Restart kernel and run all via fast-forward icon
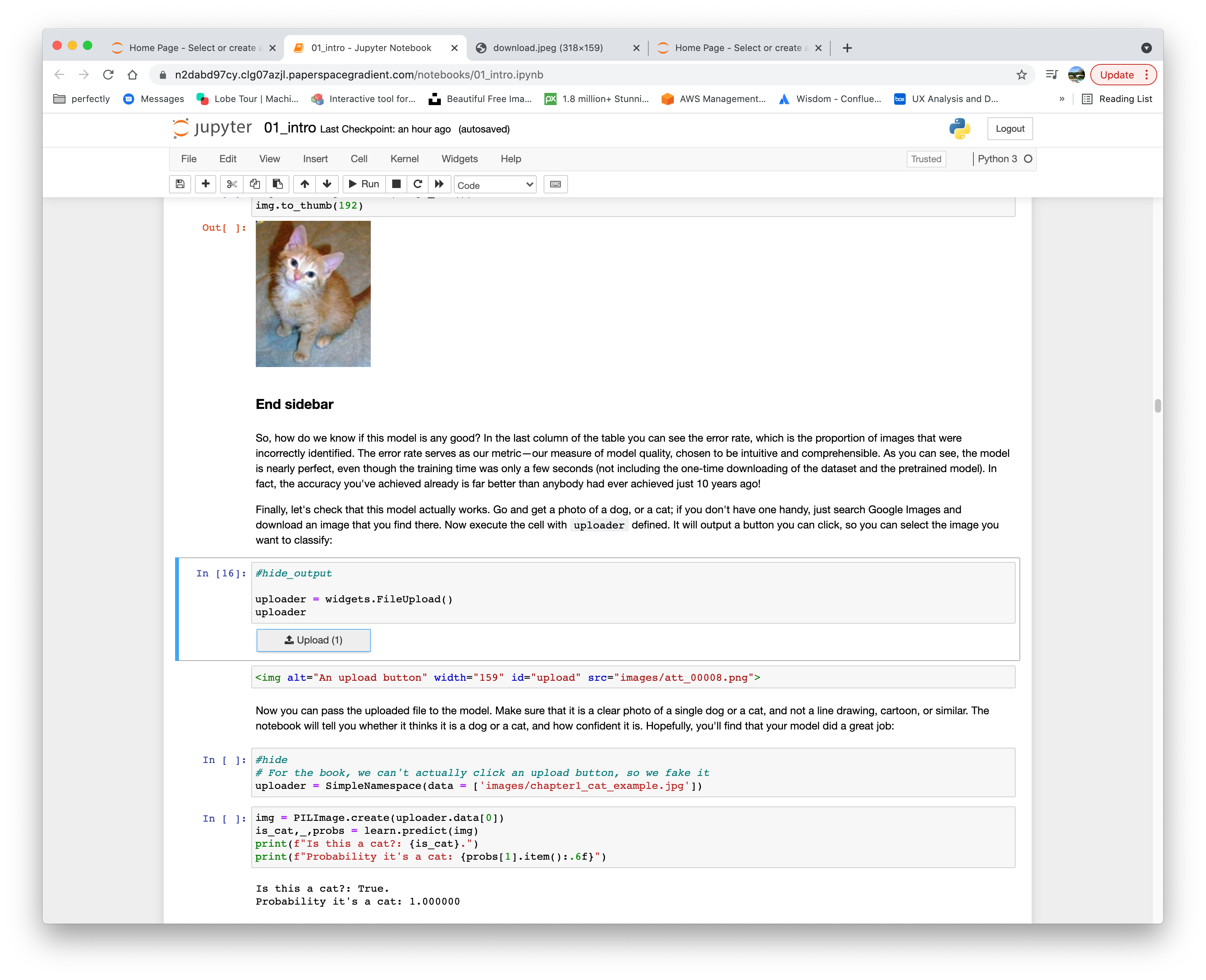This screenshot has height=980, width=1206. pyautogui.click(x=439, y=184)
